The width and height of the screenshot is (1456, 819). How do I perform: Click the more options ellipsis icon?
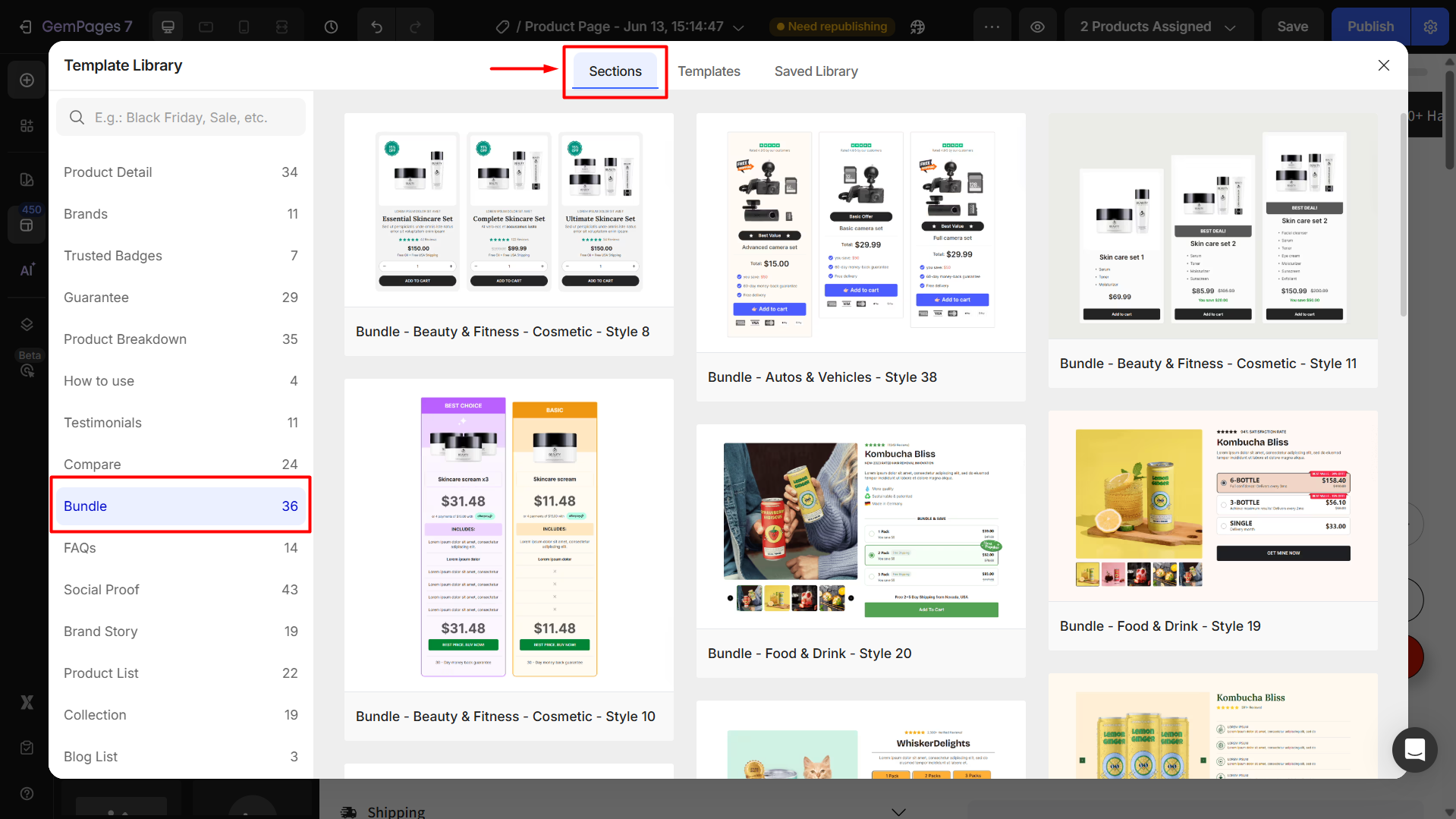coord(992,27)
